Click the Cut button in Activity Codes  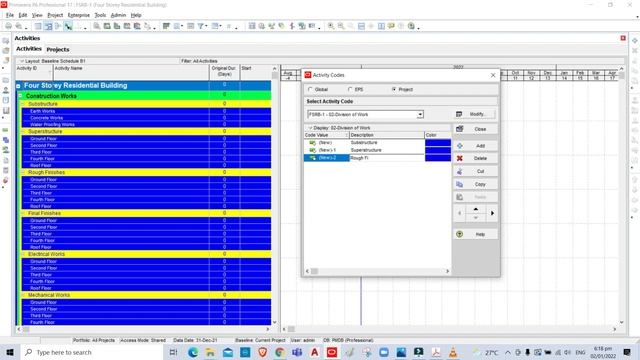(x=476, y=171)
